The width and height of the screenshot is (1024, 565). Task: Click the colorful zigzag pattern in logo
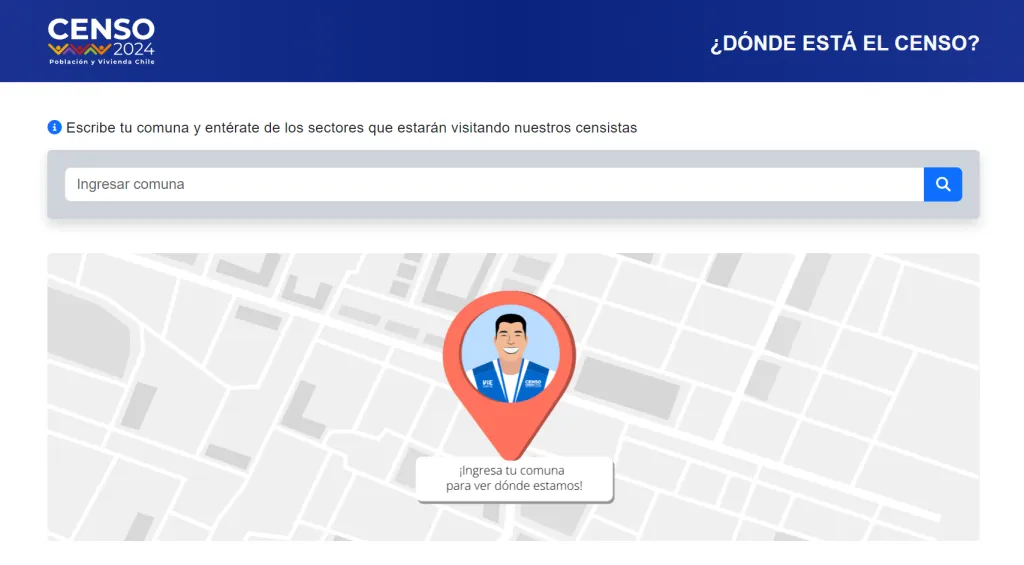(x=79, y=49)
